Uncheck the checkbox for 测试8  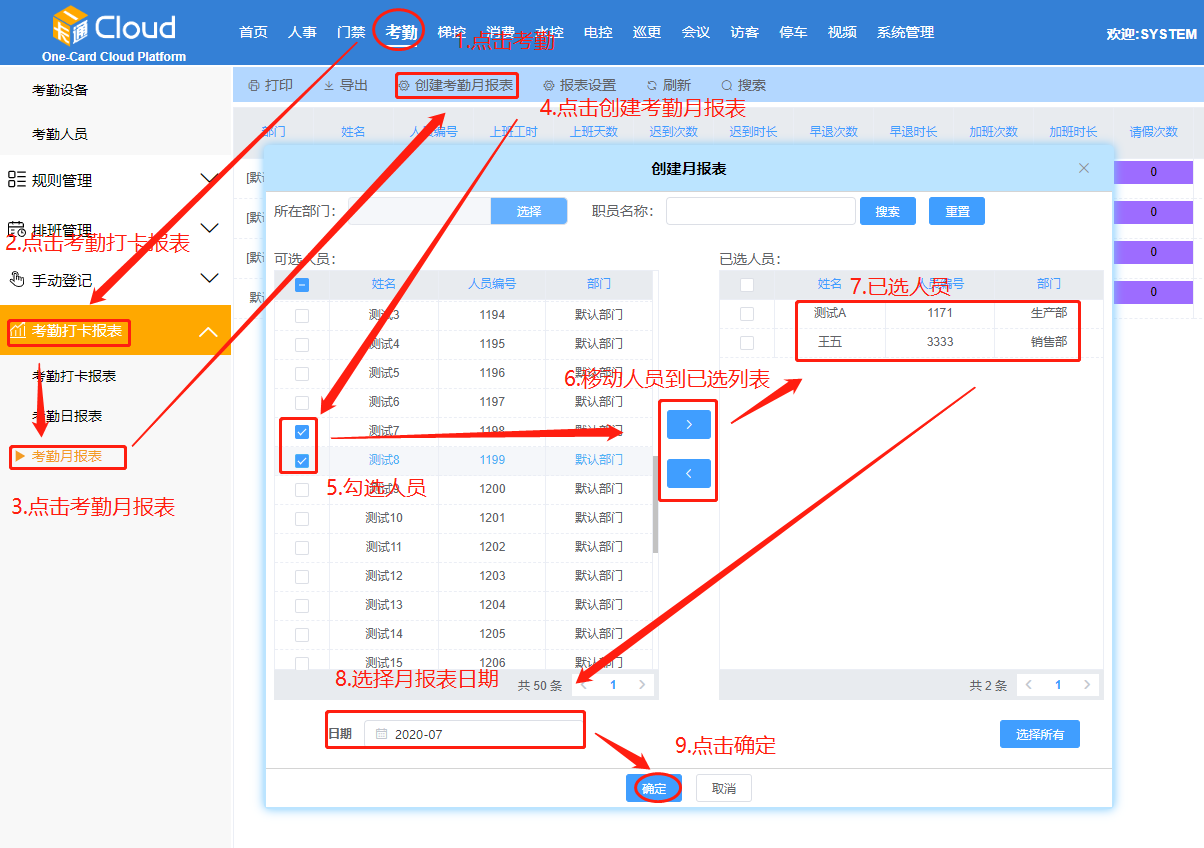pos(302,461)
